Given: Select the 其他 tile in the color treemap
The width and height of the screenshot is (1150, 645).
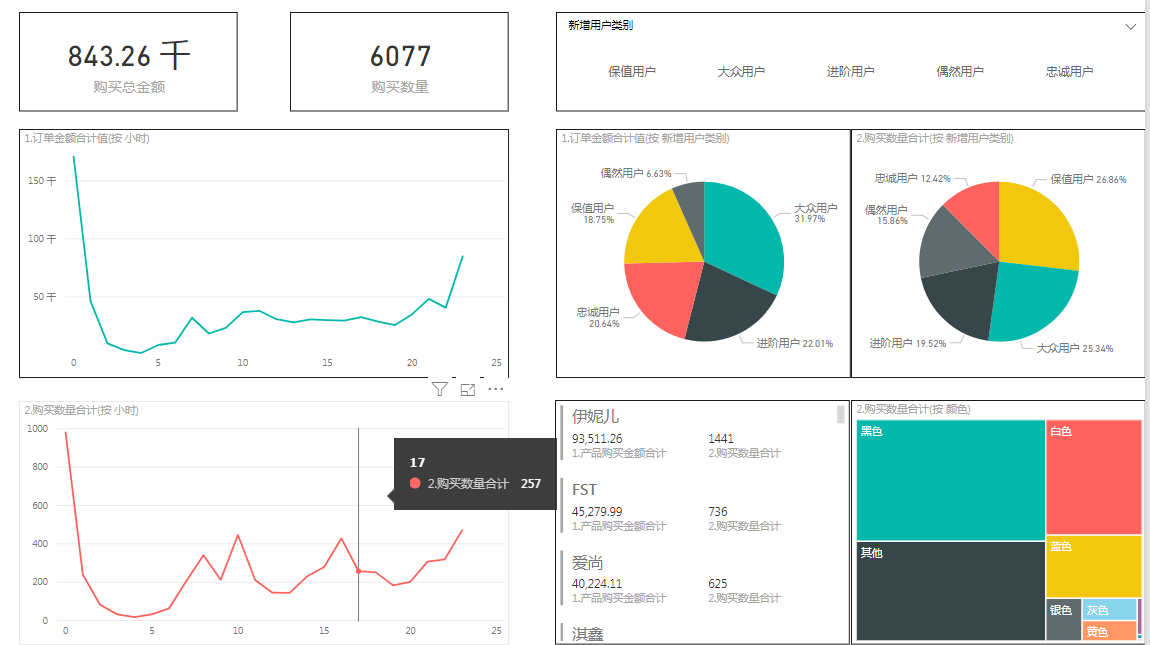Looking at the screenshot, I should [x=951, y=591].
